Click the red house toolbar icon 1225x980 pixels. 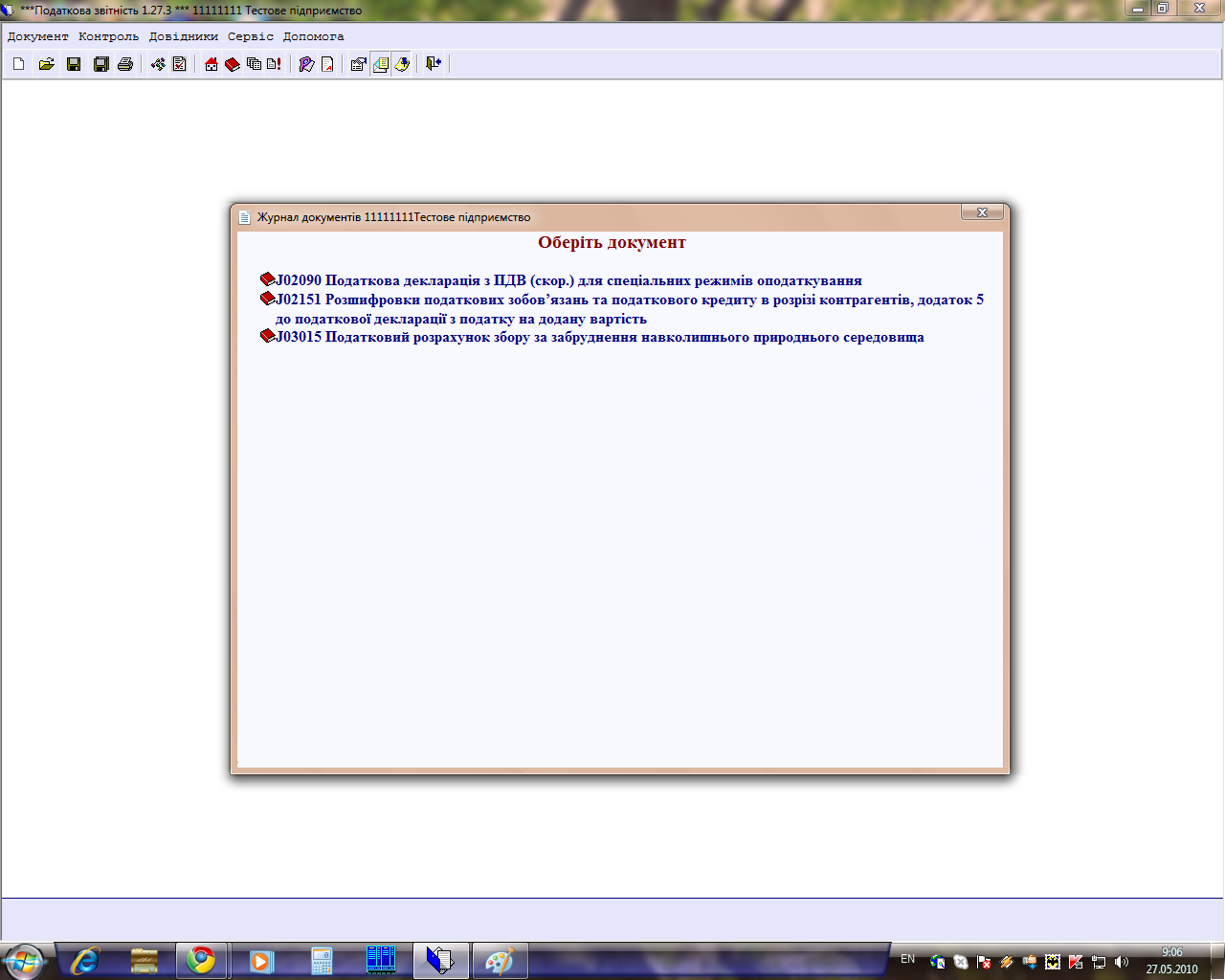[x=212, y=64]
